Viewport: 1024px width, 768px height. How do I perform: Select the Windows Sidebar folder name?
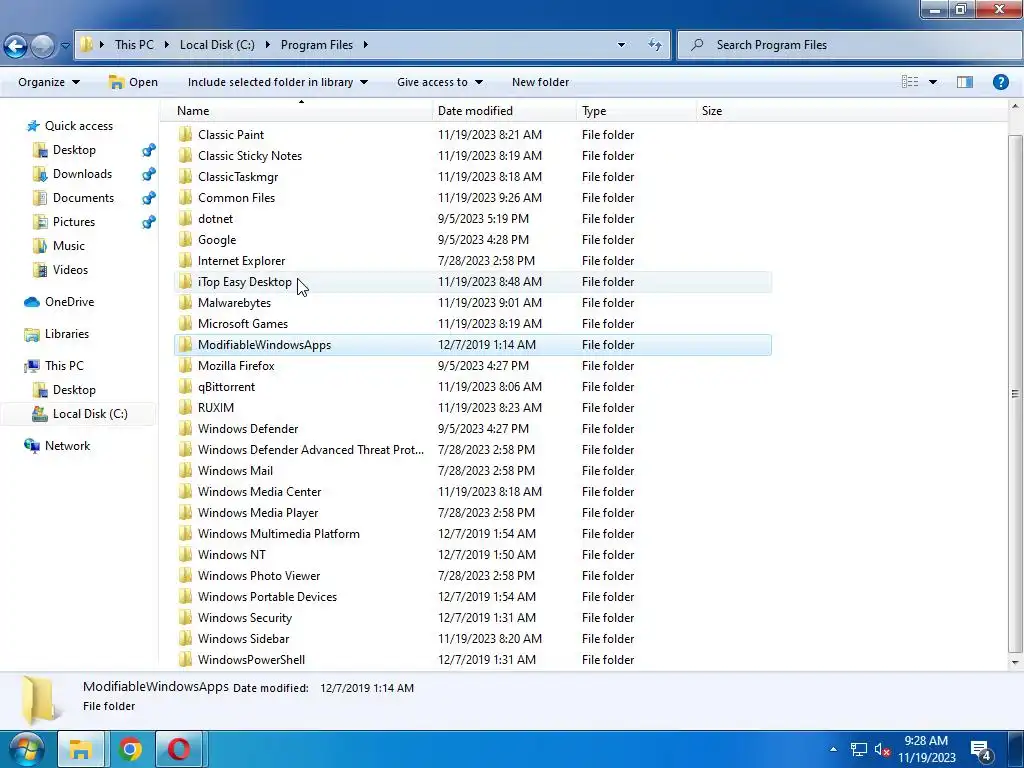click(x=244, y=639)
